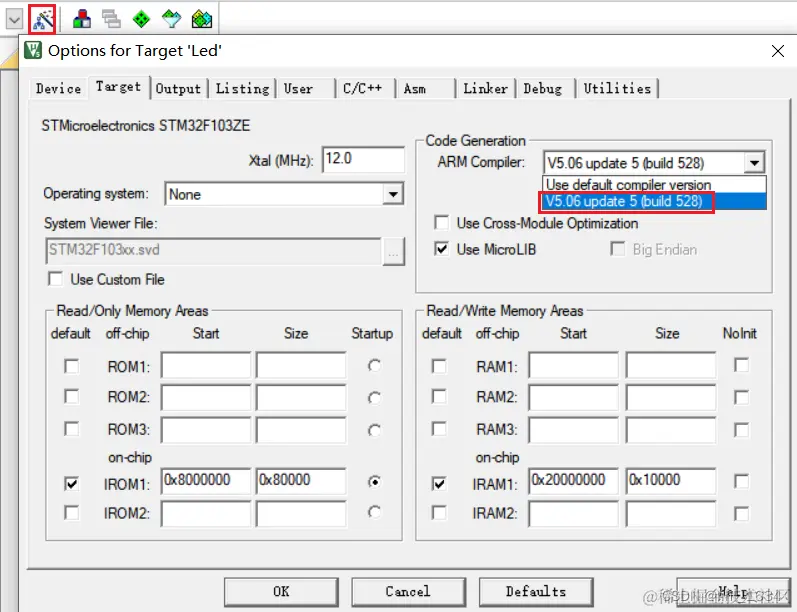Uncheck Use MicroLIB
This screenshot has height=612, width=797.
point(441,249)
